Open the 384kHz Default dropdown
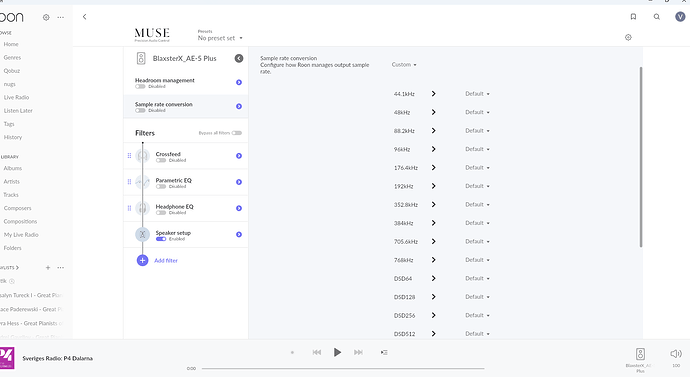This screenshot has height=377, width=690. (477, 223)
